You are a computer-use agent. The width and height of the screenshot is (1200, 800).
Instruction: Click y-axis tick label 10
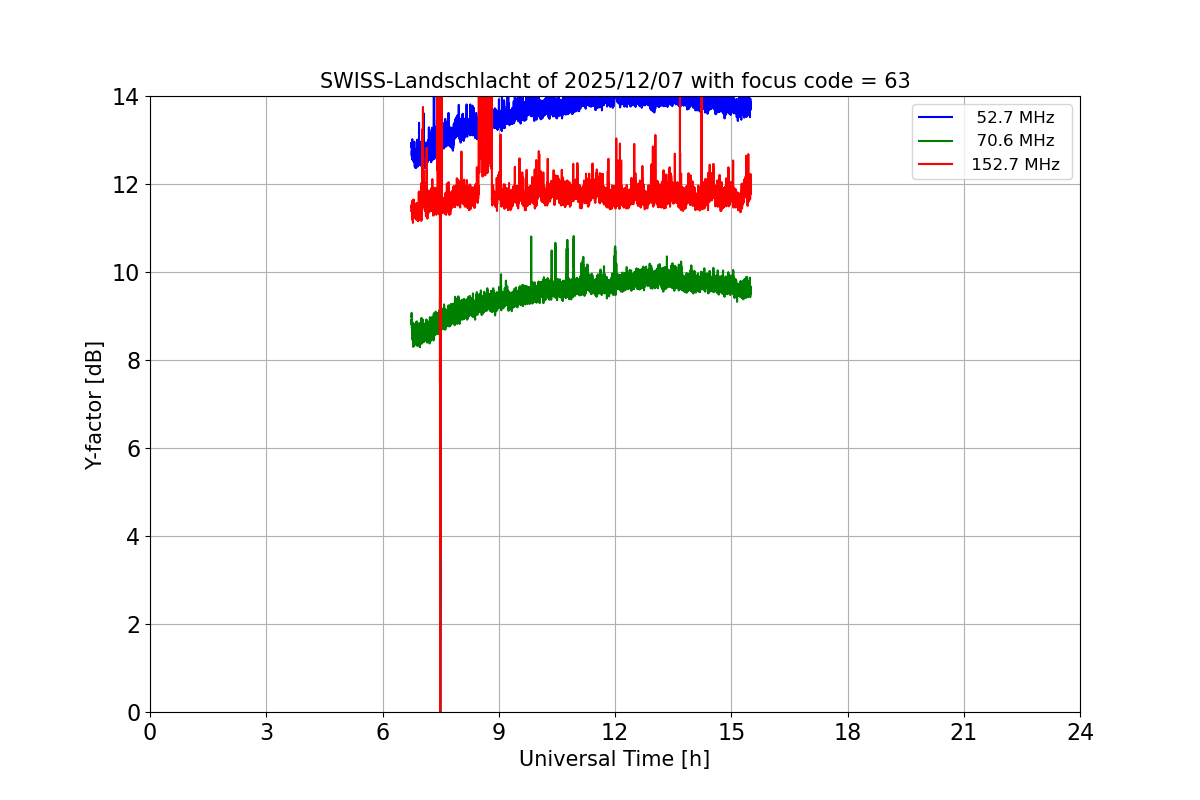pyautogui.click(x=125, y=273)
